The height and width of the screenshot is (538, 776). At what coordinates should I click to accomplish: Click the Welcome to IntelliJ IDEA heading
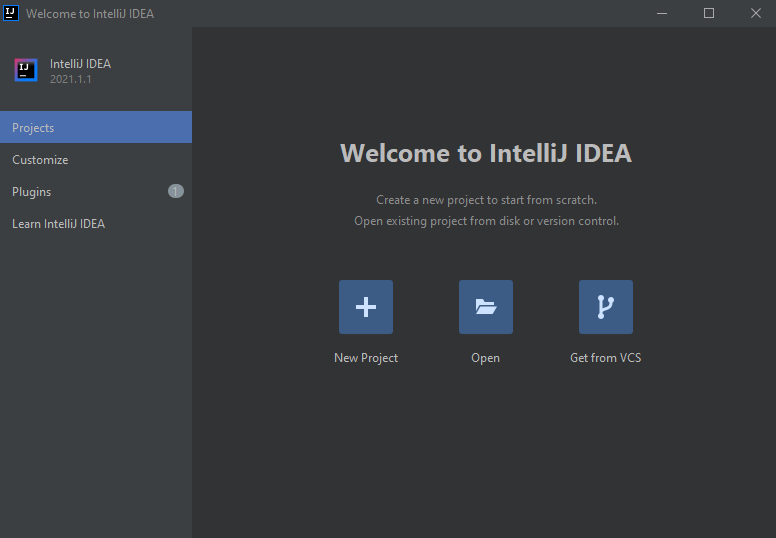[x=486, y=153]
